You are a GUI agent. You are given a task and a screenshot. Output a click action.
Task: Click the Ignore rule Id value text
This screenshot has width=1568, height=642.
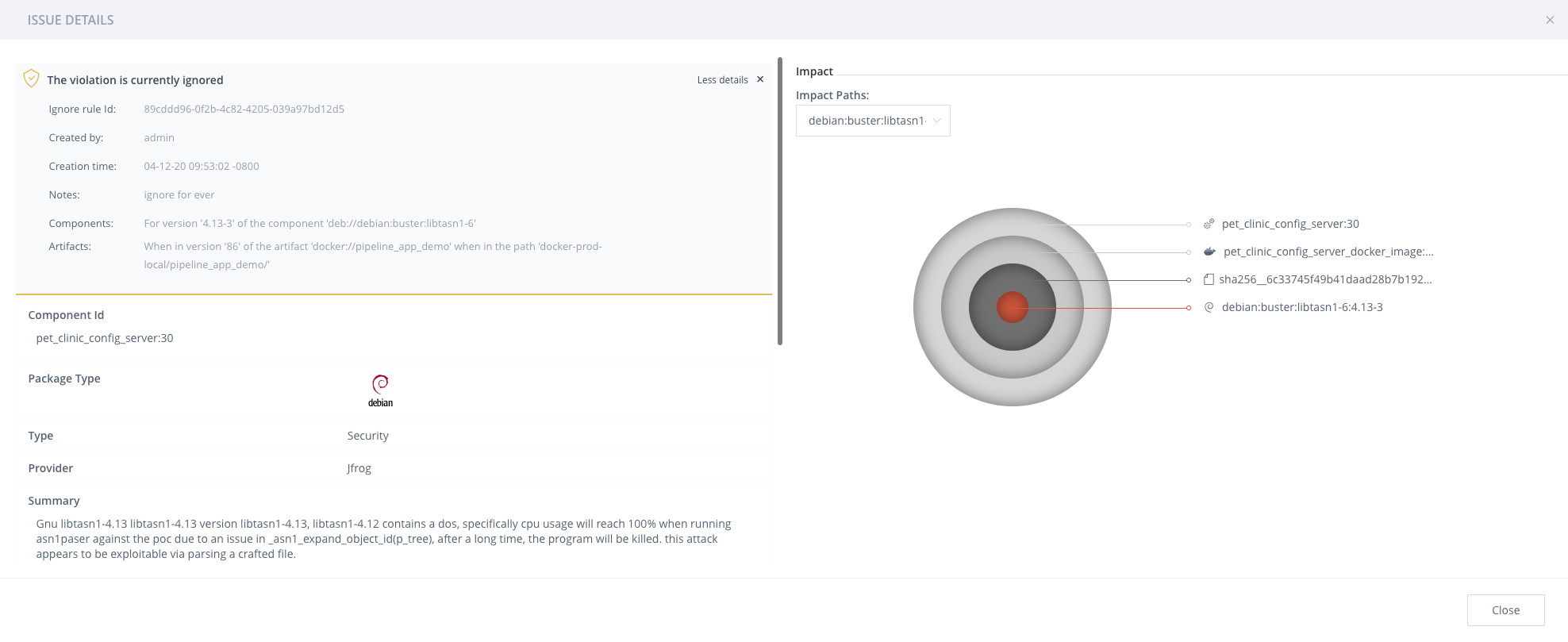coord(244,110)
